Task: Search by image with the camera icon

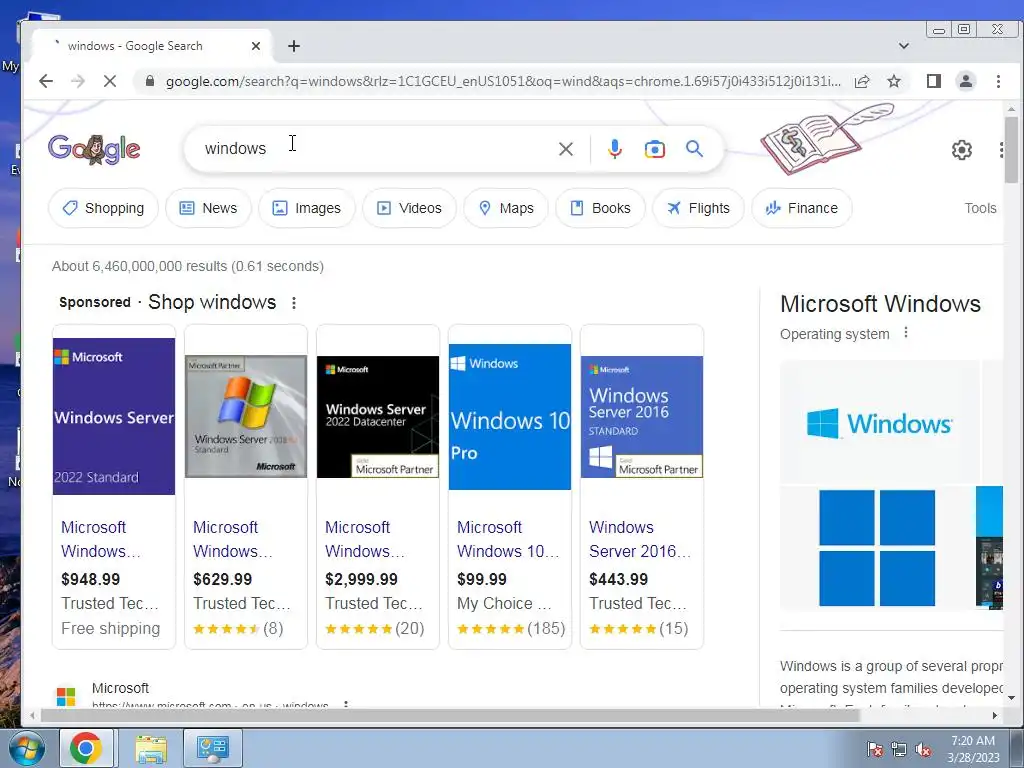Action: (654, 150)
